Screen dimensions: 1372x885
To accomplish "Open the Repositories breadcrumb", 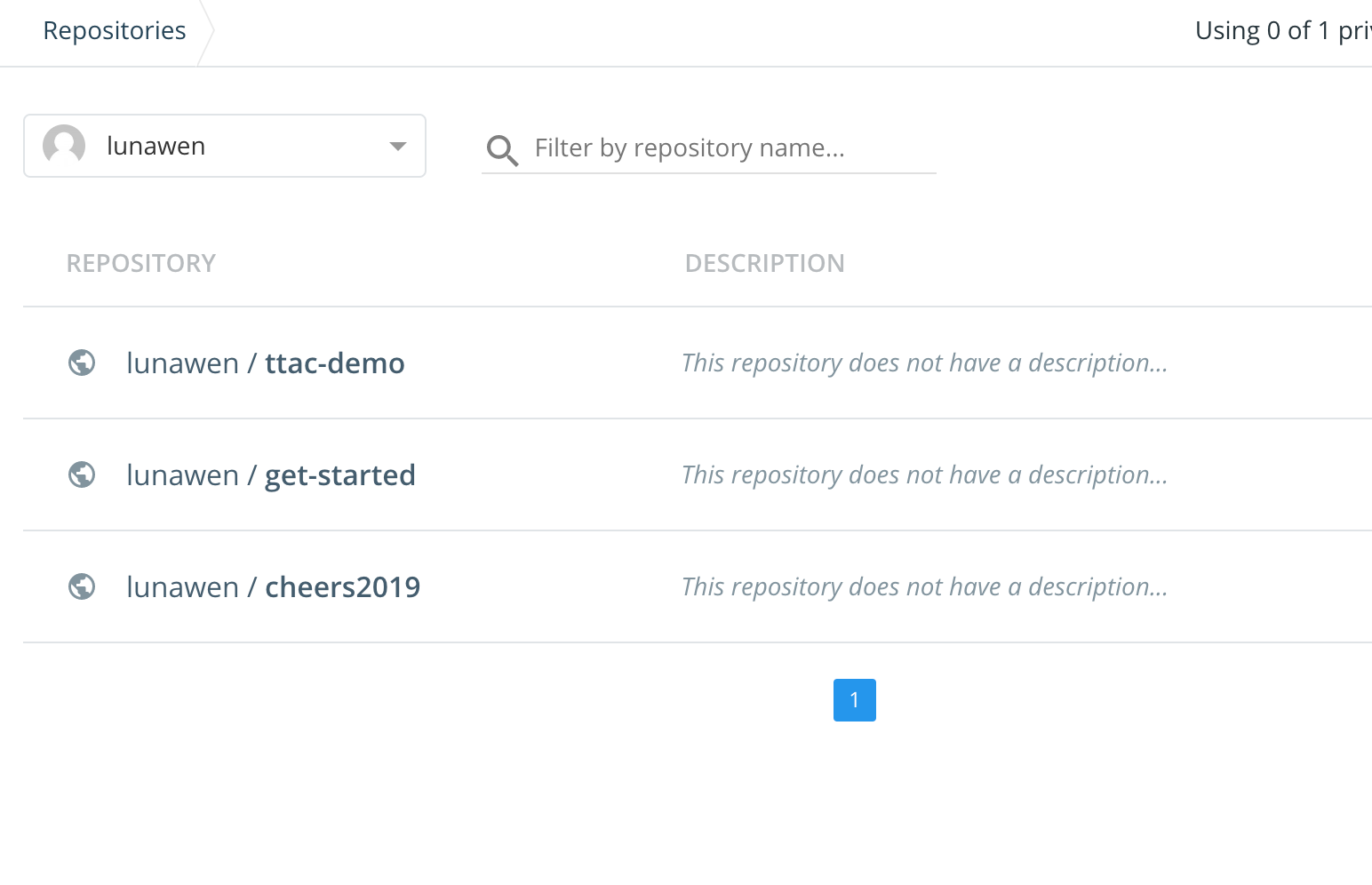I will click(x=115, y=30).
